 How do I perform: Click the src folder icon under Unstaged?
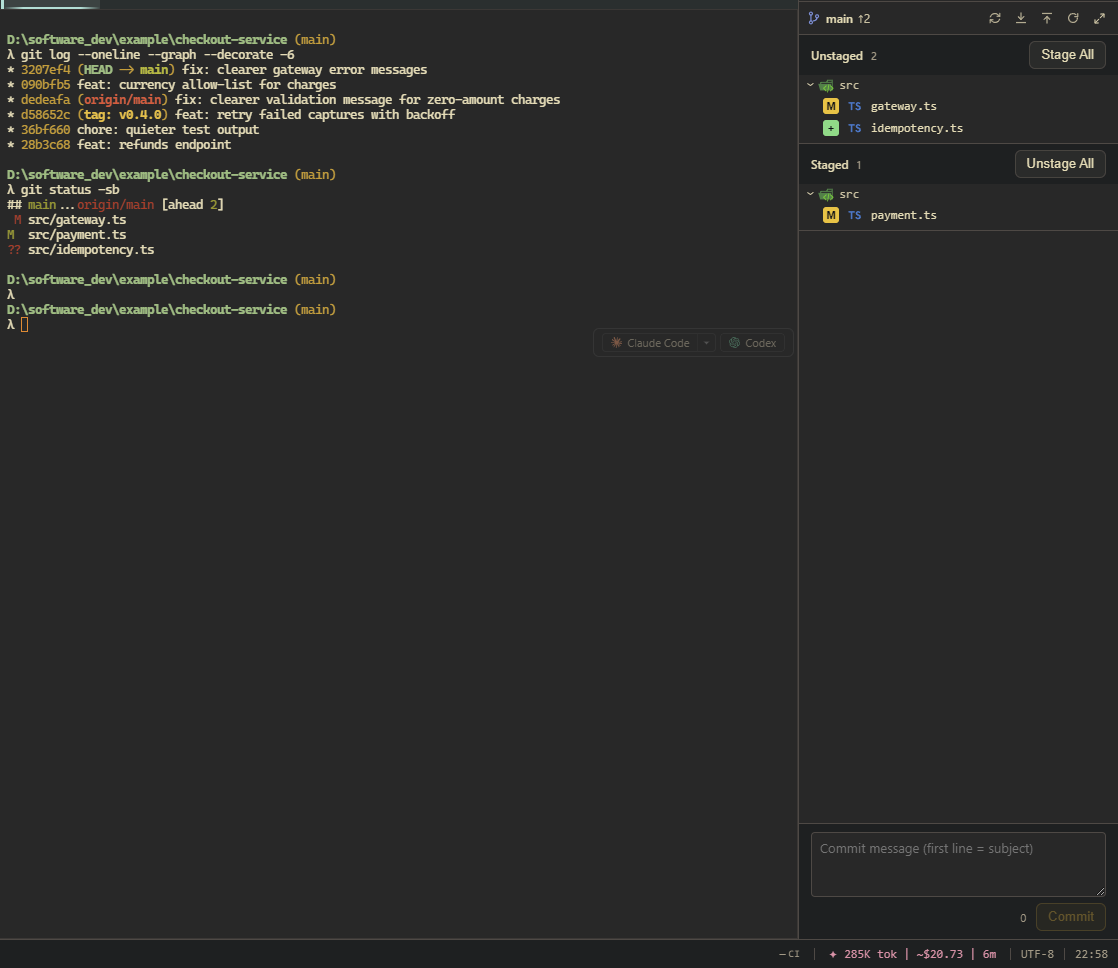[826, 86]
